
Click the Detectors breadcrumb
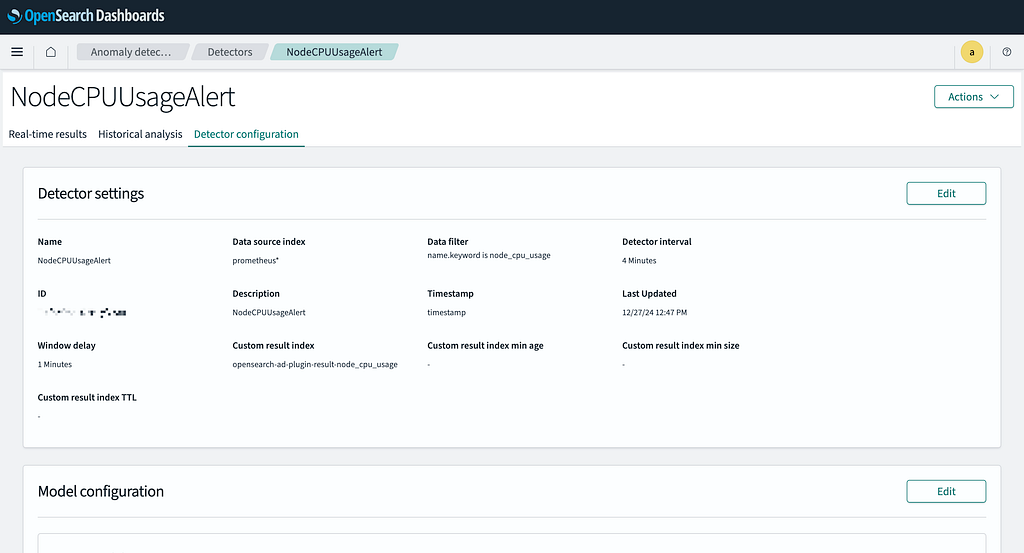pos(230,52)
